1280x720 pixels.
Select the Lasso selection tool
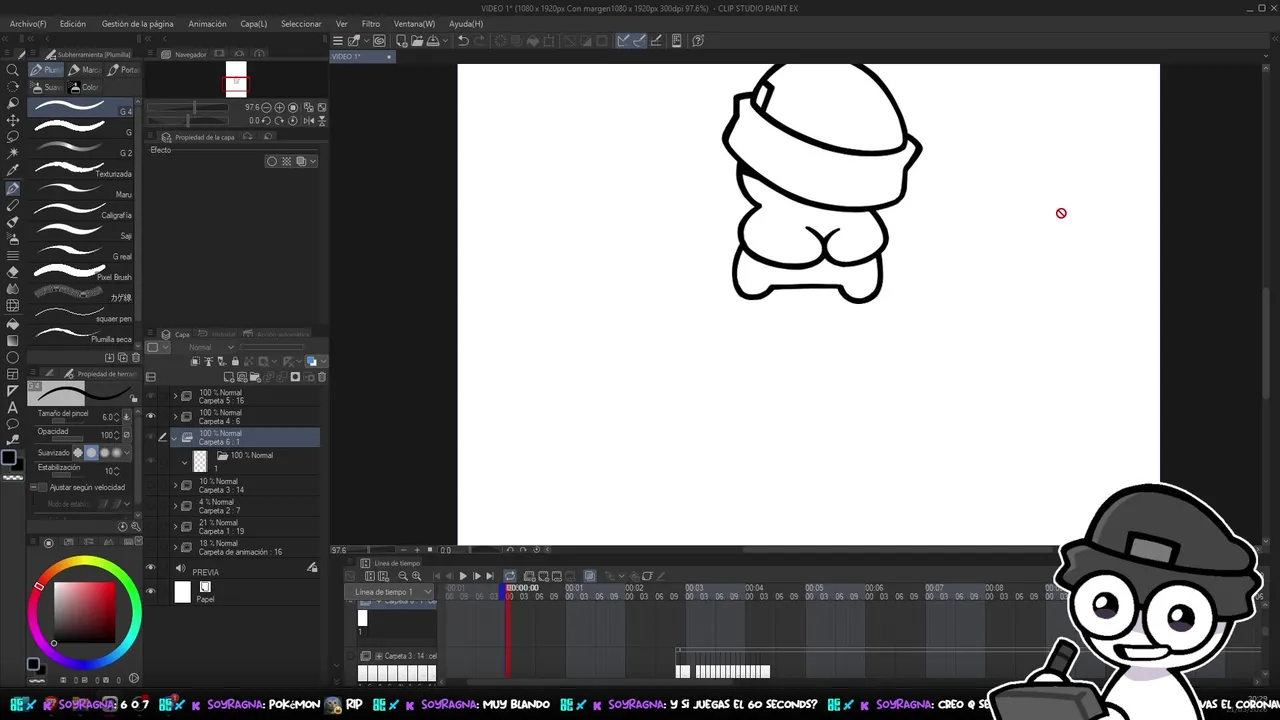[13, 136]
